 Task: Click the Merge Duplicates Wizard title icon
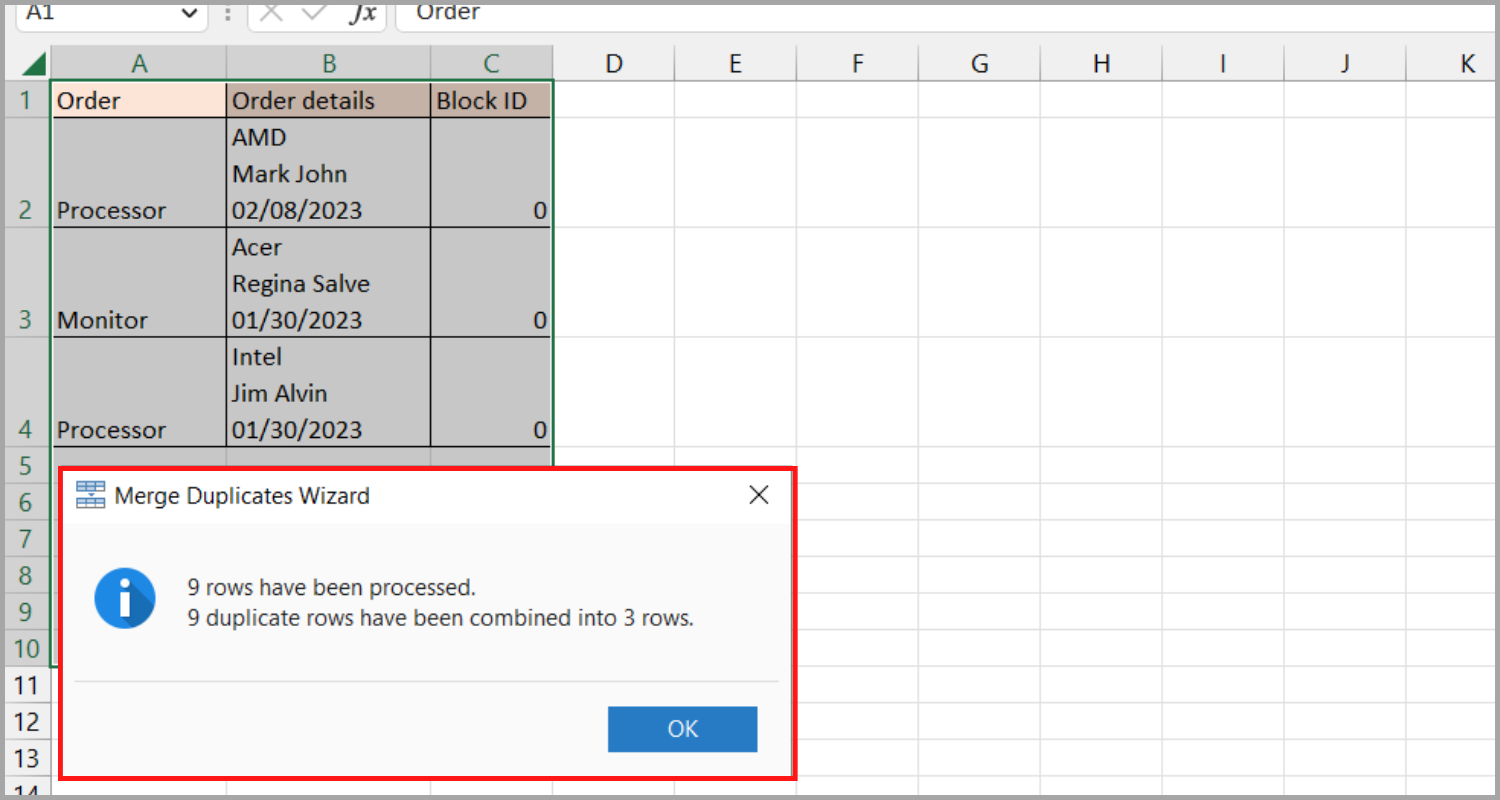click(x=91, y=495)
